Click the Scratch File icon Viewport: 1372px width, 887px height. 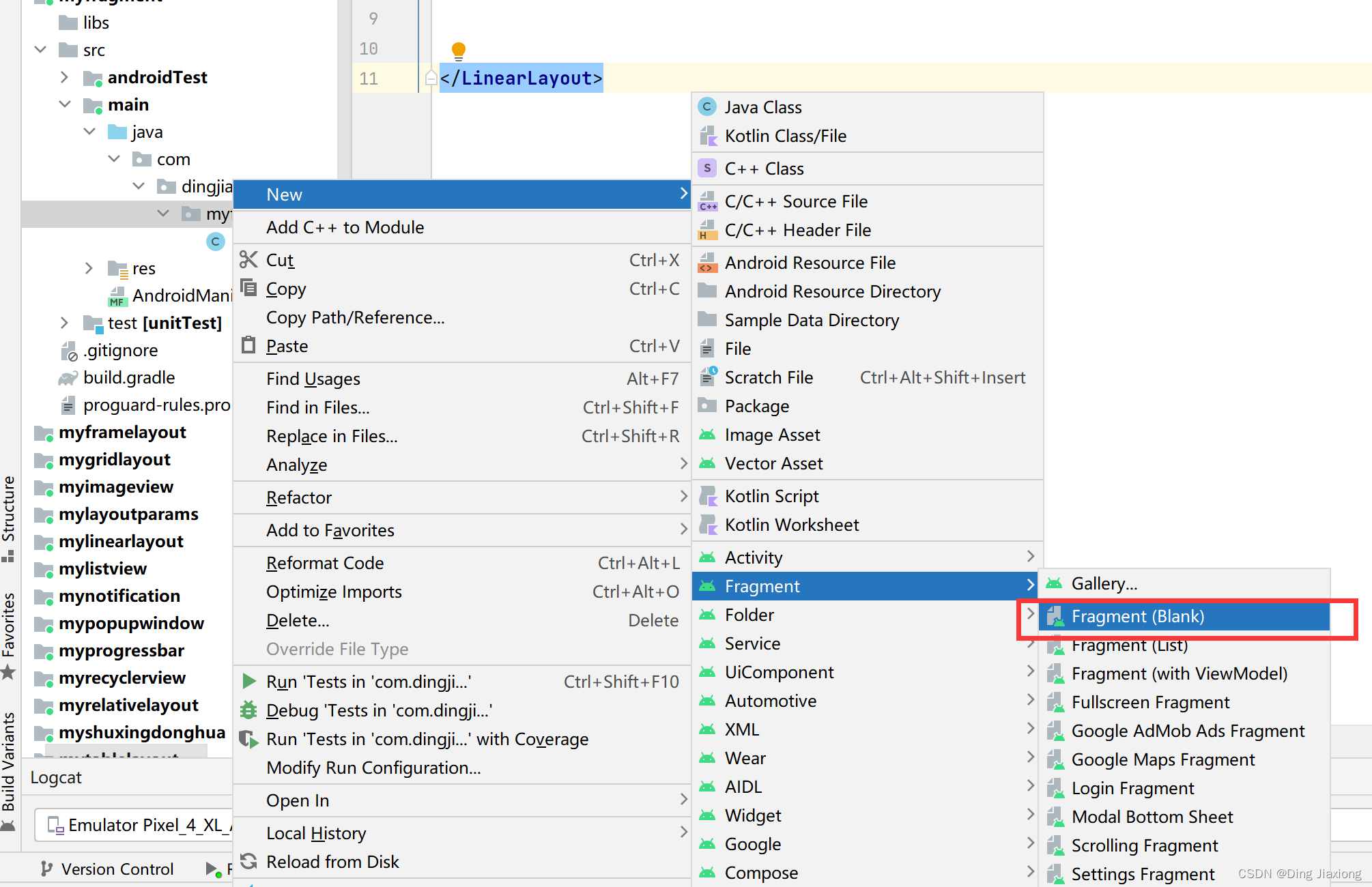point(708,377)
